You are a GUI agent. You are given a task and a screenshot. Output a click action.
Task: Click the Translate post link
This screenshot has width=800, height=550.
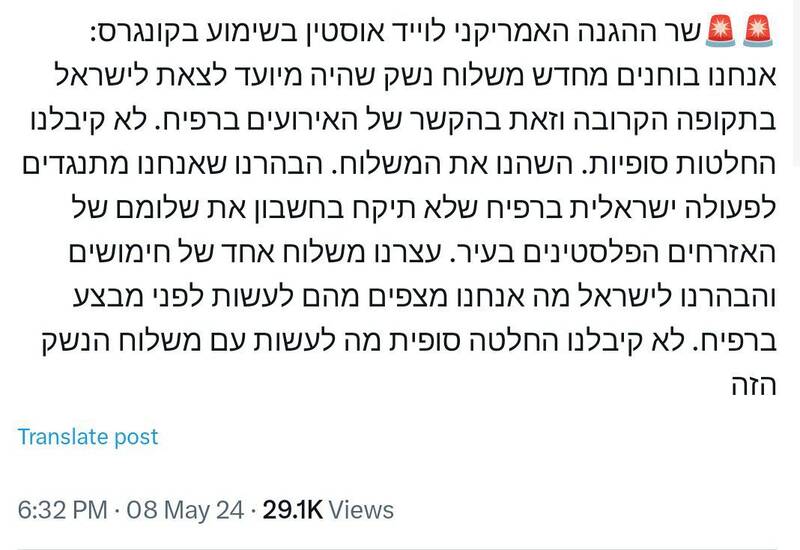[88, 437]
